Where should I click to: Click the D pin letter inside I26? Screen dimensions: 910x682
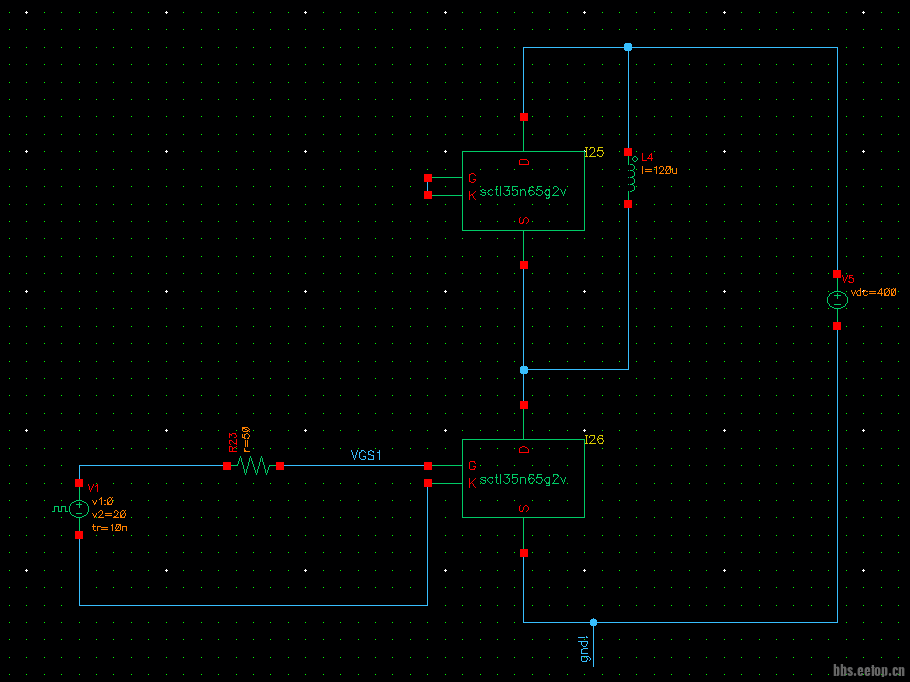point(523,450)
